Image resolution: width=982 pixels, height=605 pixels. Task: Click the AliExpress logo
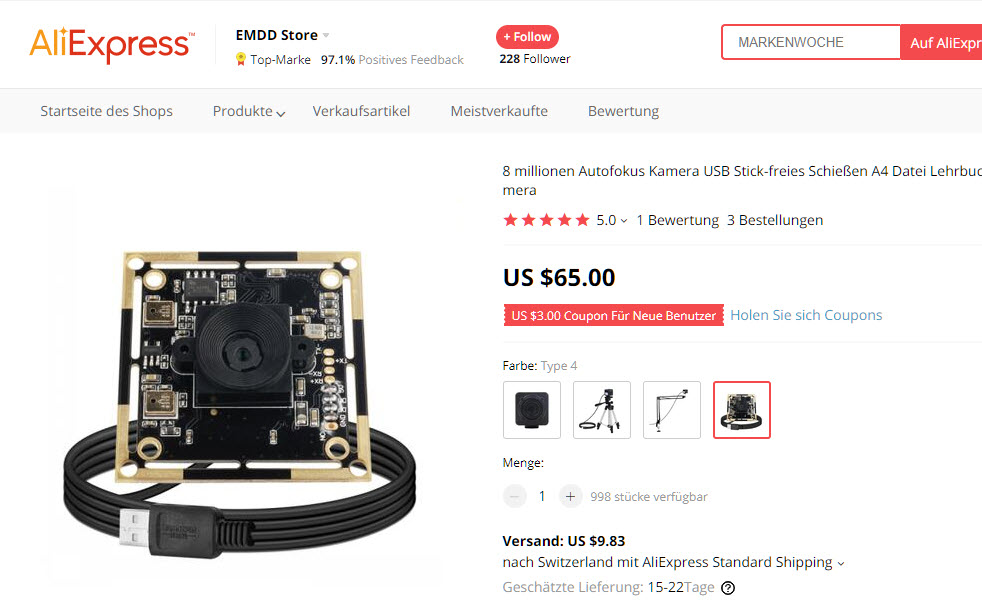point(111,44)
